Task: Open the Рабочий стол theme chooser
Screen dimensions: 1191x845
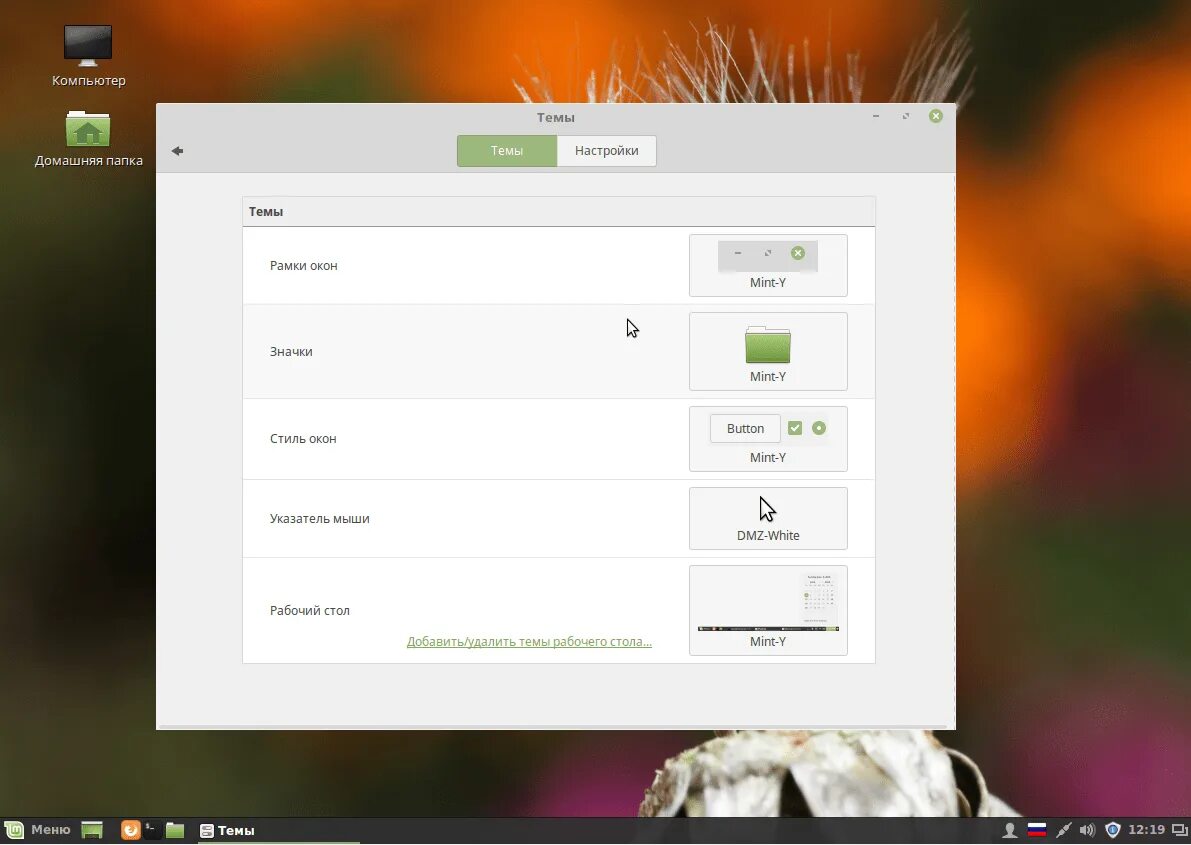Action: tap(768, 610)
